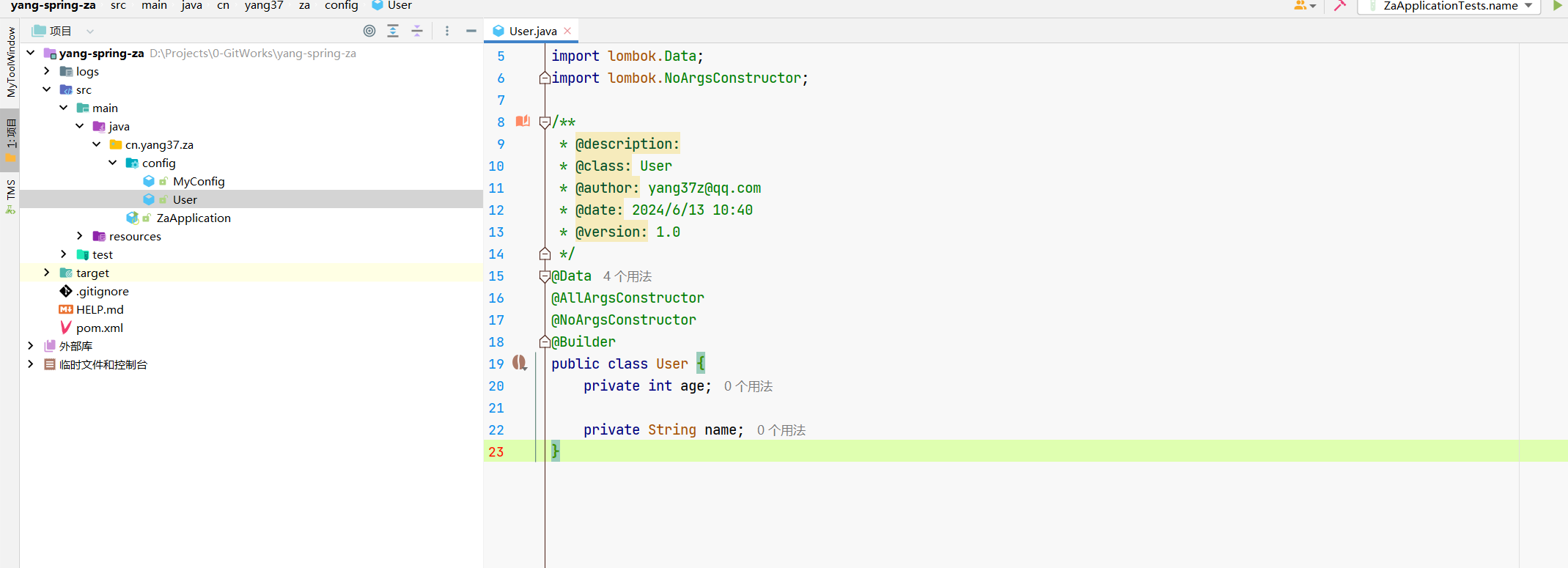Open the project view dropdown 项目
Viewport: 1568px width, 568px height.
click(64, 31)
